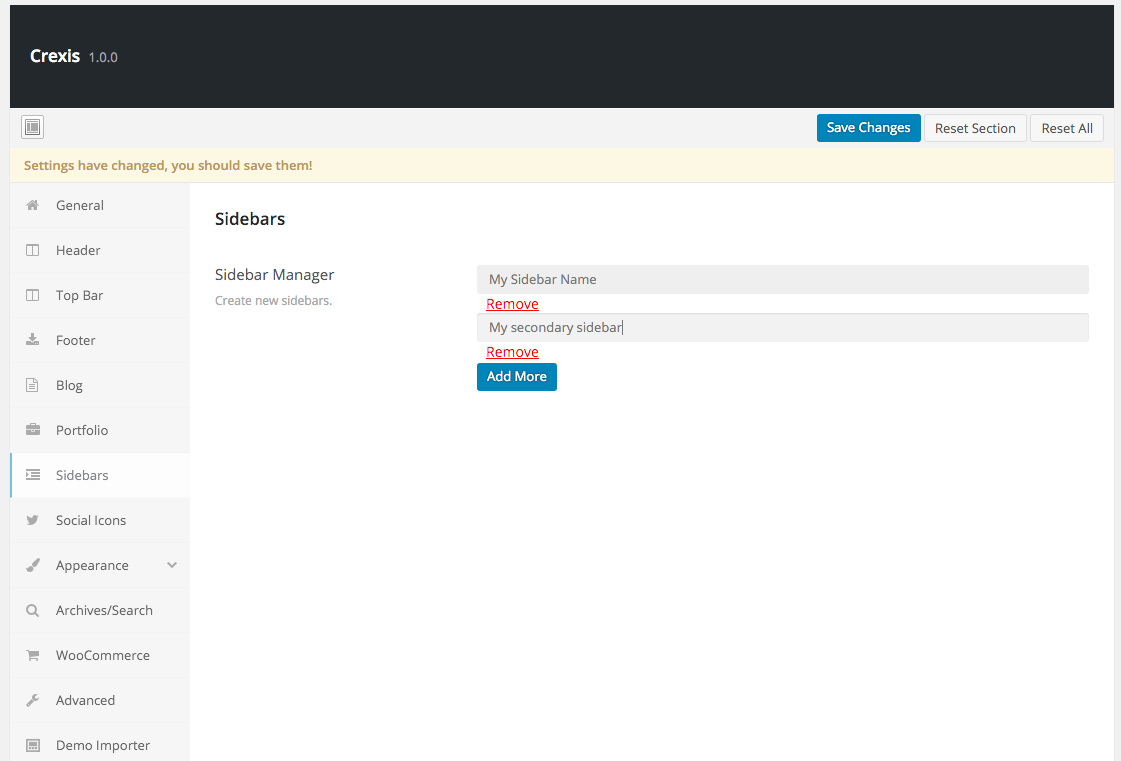Screen dimensions: 1121x761
Task: Add another sidebar with Add More
Action: coord(516,377)
